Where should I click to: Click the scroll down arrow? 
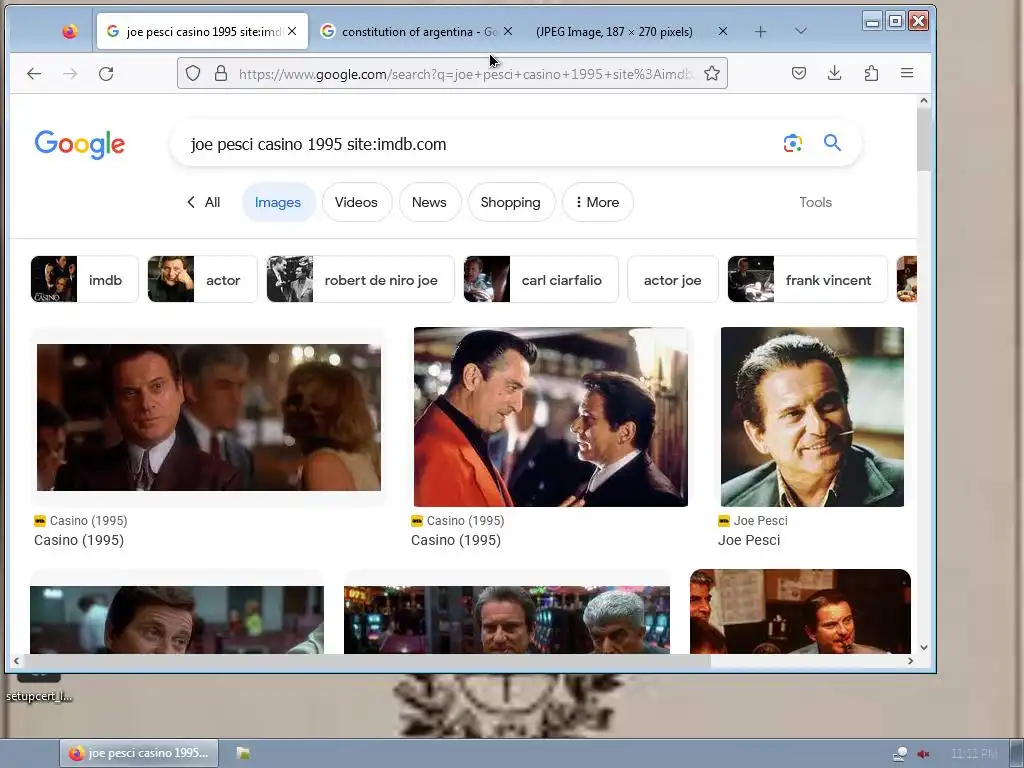click(923, 647)
